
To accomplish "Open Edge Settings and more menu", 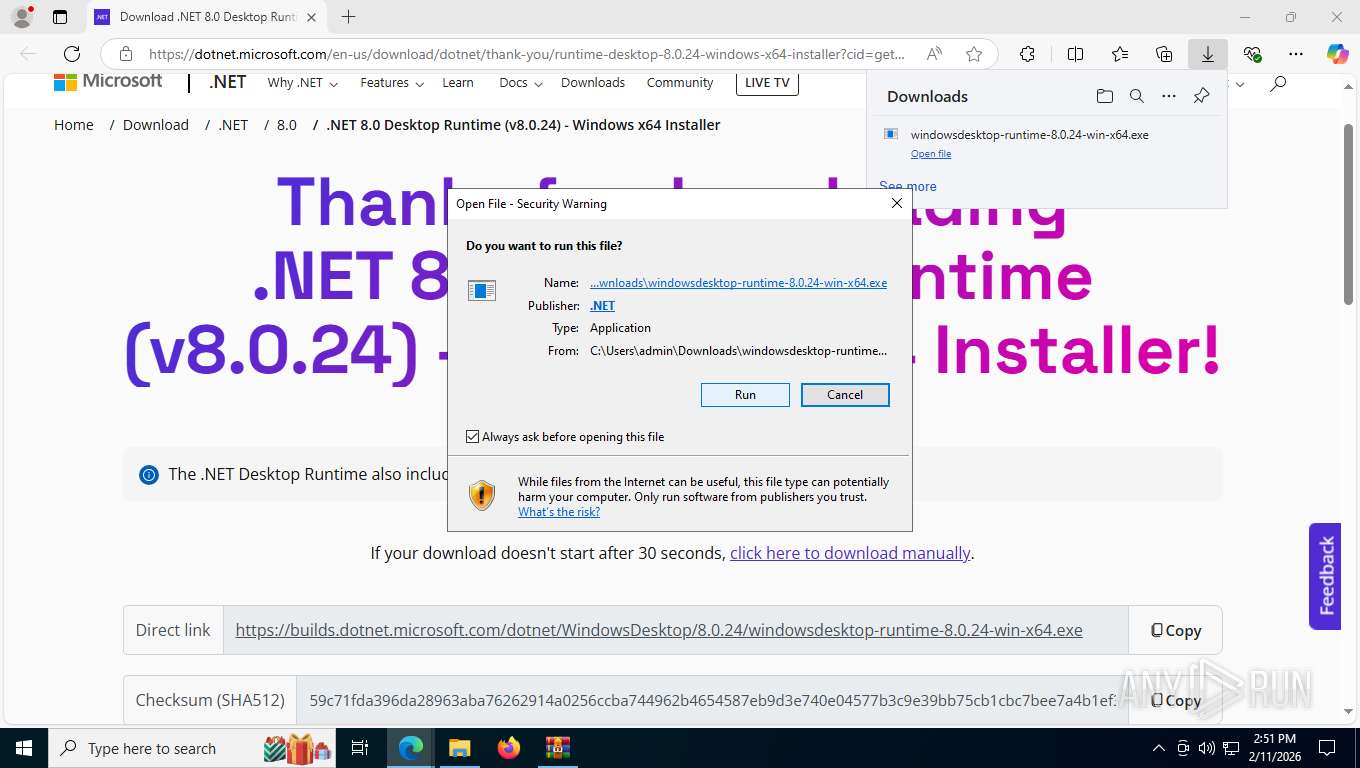I will (x=1296, y=54).
